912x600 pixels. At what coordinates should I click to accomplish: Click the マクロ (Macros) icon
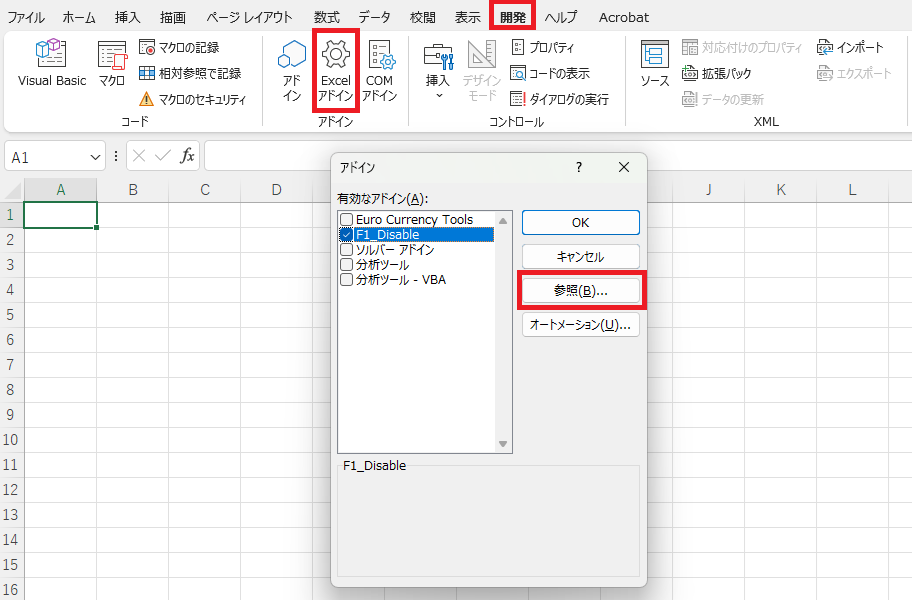coord(112,63)
